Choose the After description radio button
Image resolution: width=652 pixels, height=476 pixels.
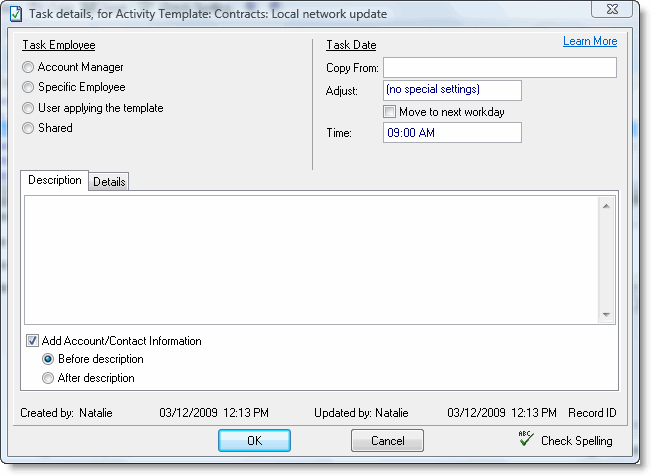[48, 378]
